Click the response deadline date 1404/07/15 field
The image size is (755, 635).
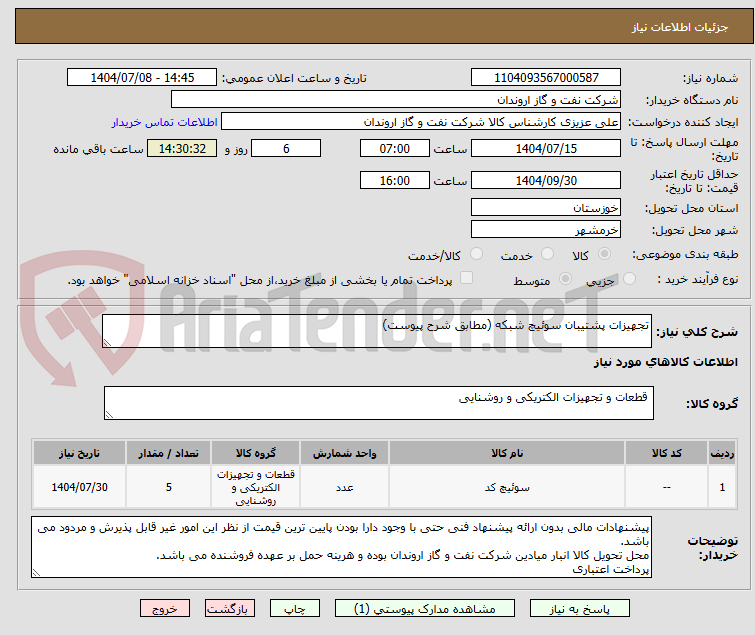point(546,148)
